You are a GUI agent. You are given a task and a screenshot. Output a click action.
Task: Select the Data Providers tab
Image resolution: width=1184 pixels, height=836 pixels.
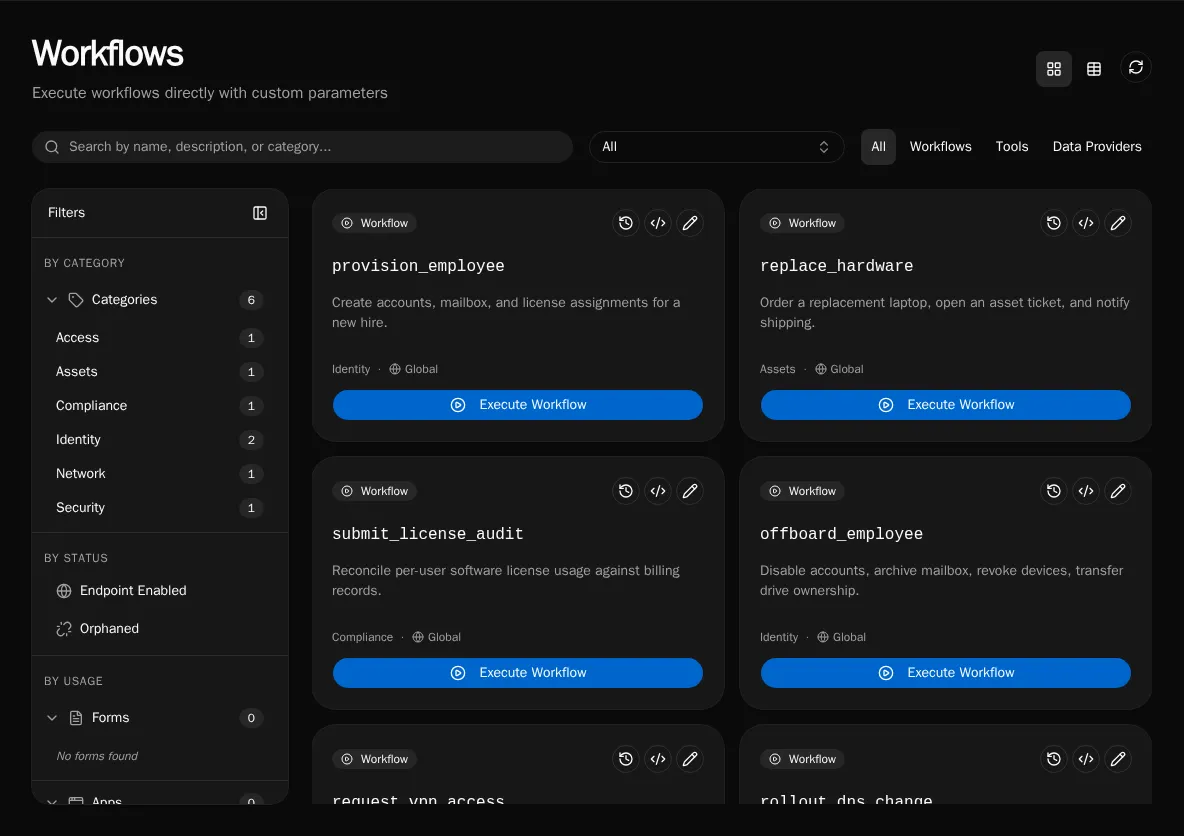tap(1096, 147)
